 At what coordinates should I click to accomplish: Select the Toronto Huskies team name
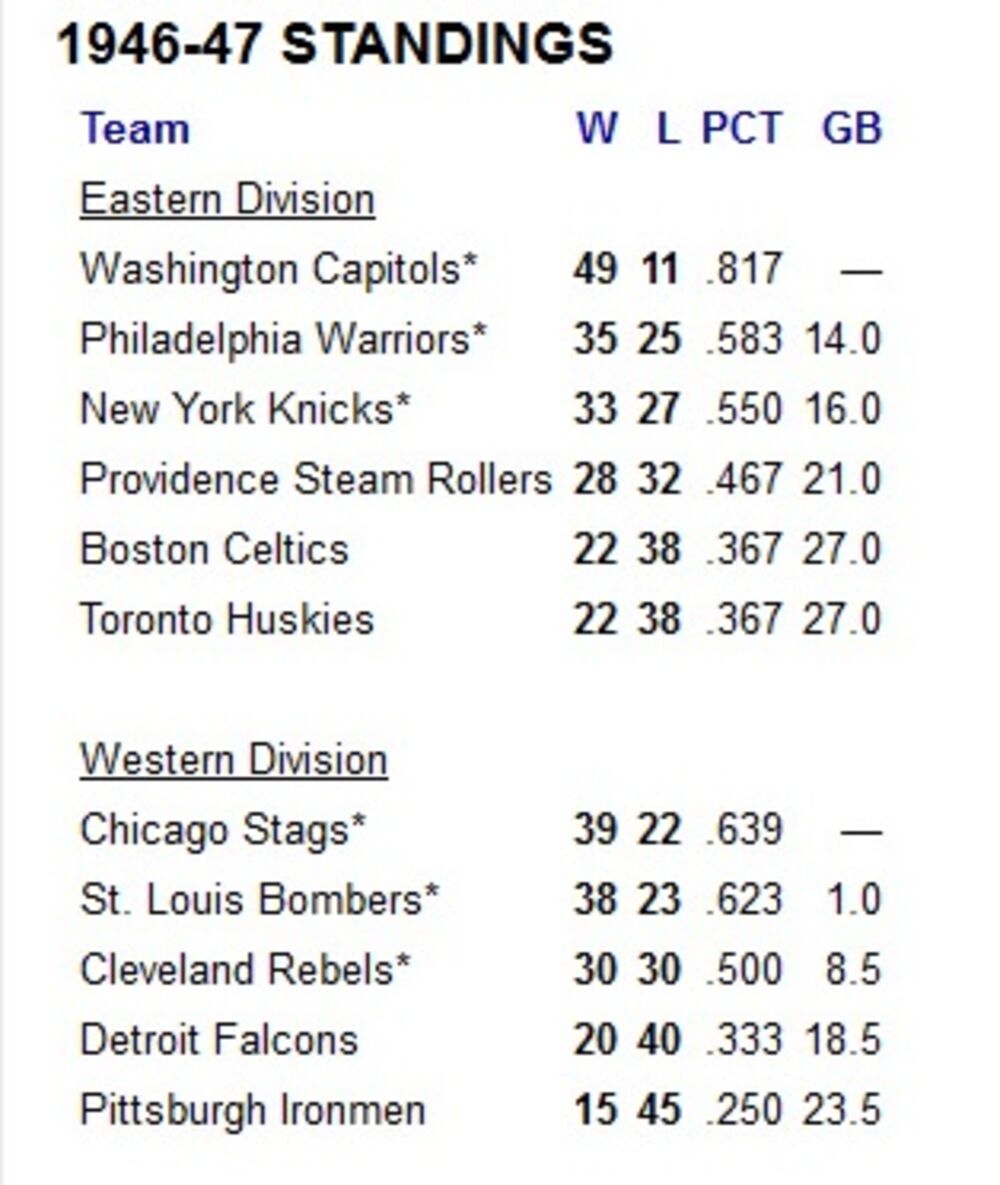226,619
